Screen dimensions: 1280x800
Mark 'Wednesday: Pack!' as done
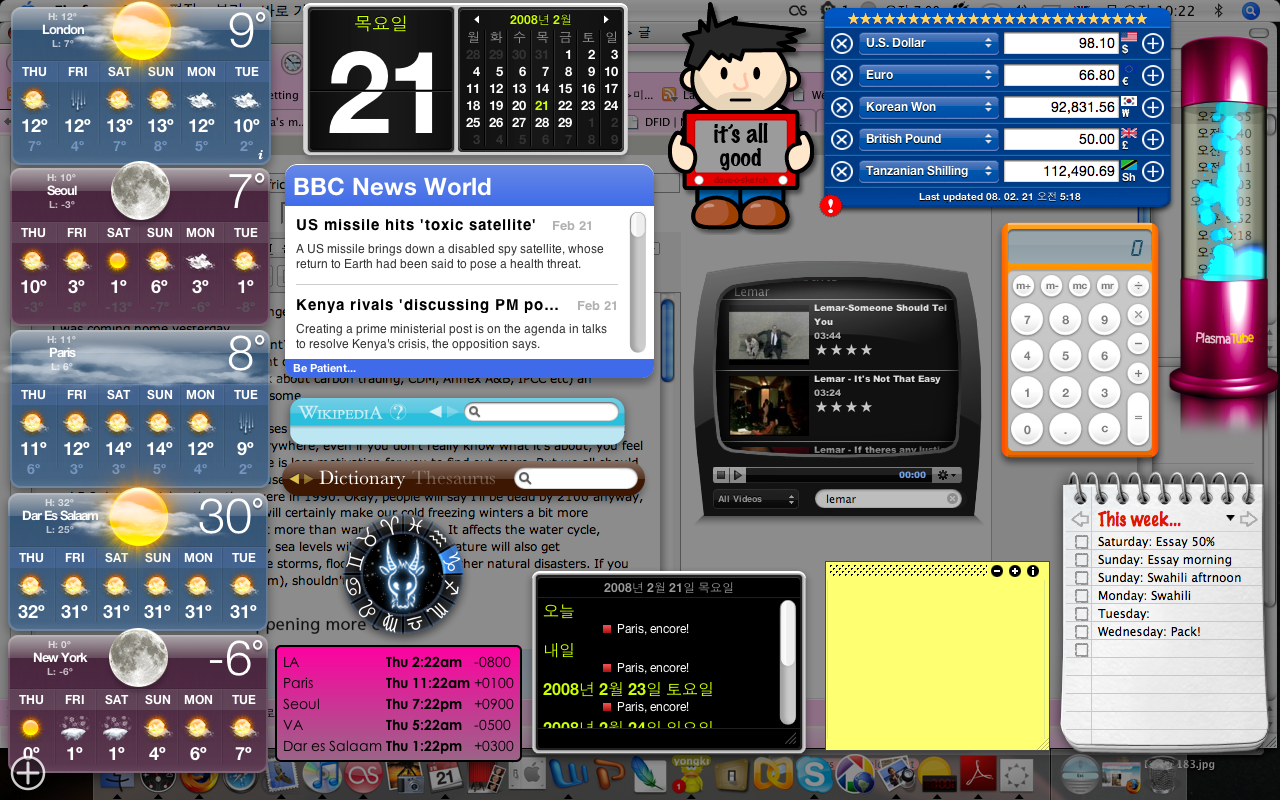(1081, 632)
